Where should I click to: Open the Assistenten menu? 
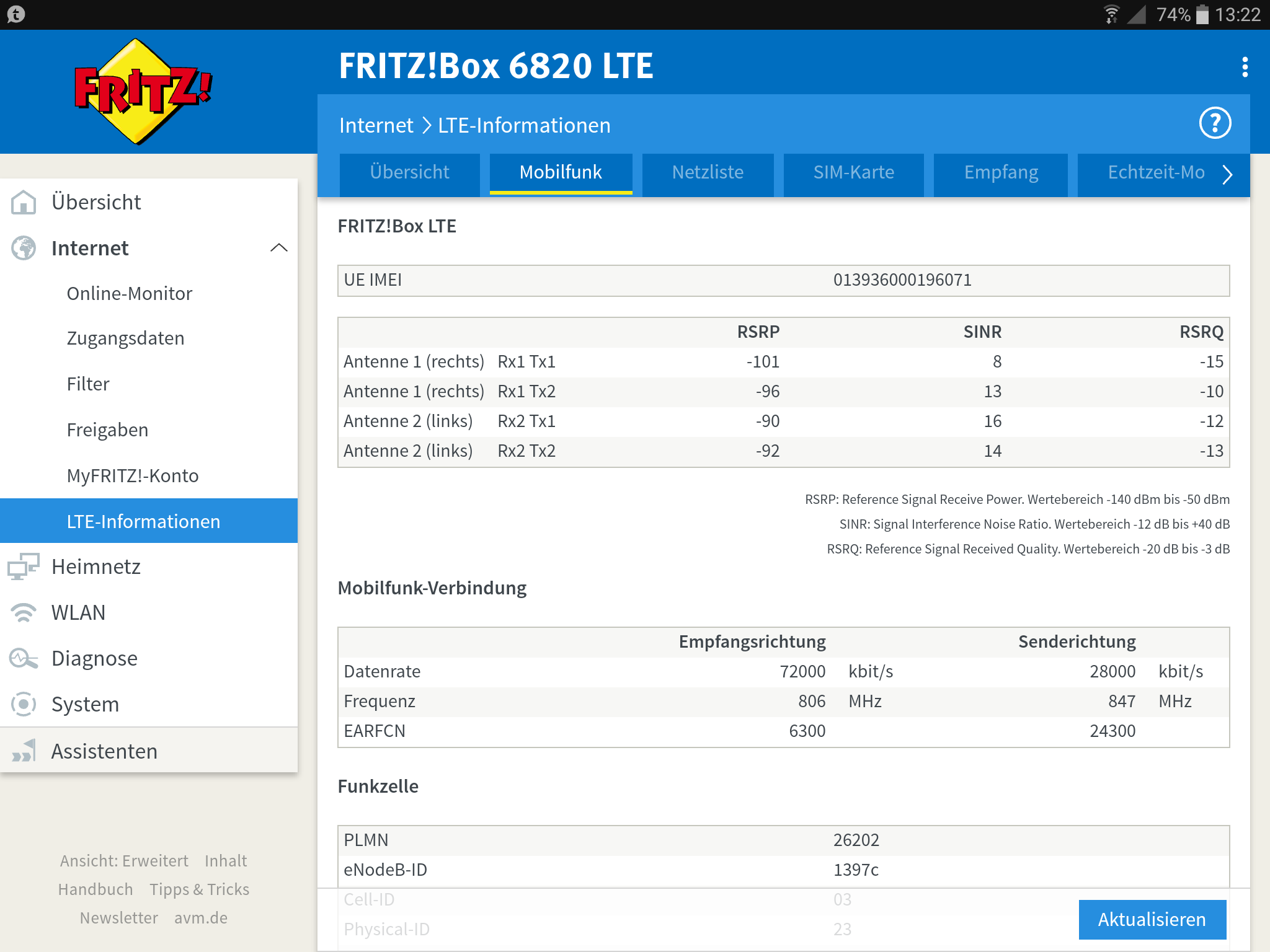149,751
